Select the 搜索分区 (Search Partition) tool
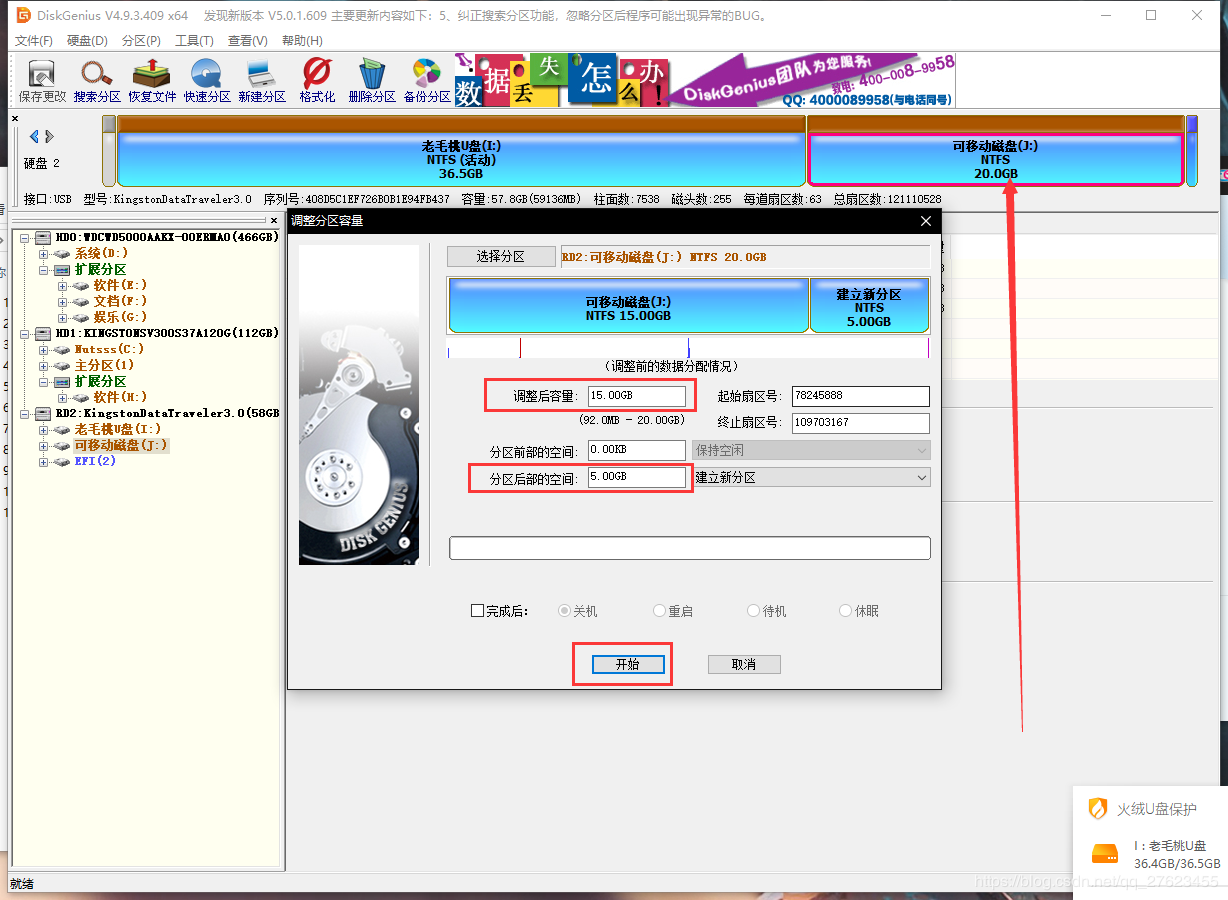 pos(96,78)
